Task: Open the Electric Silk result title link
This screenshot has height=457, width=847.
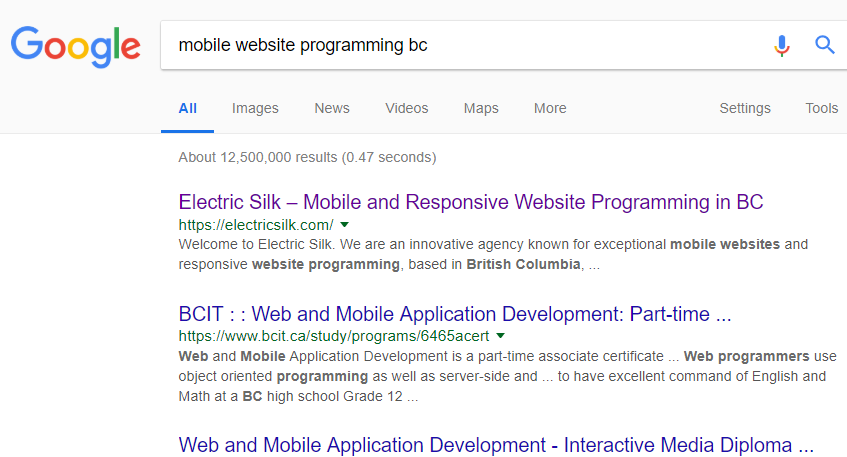Action: pyautogui.click(x=470, y=202)
